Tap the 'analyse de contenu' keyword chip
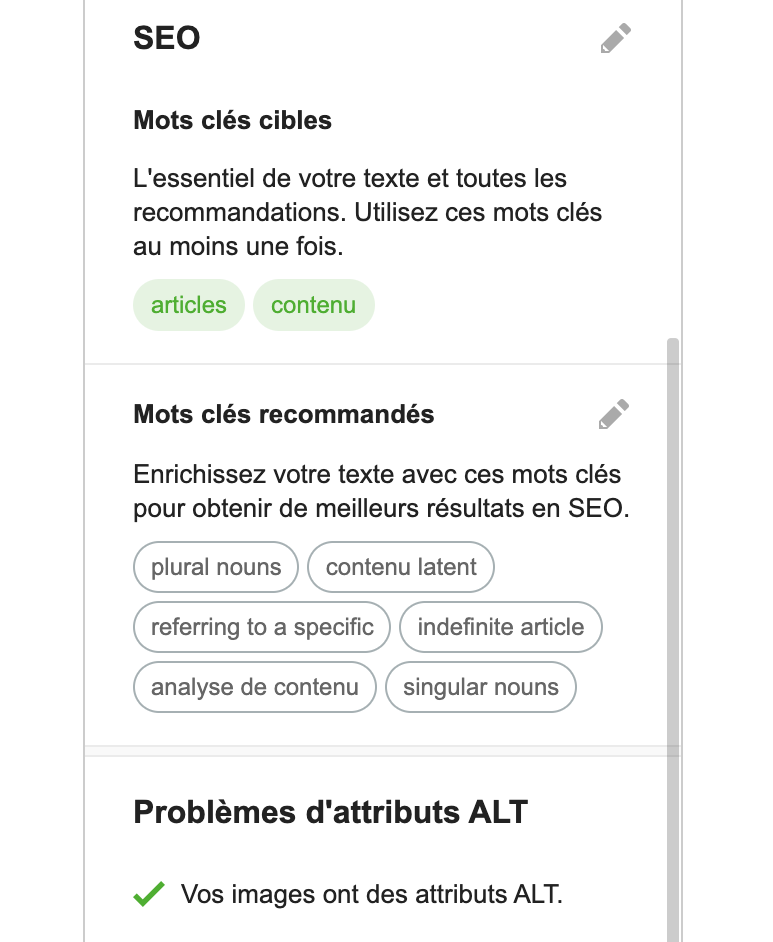The image size is (773, 942). (255, 687)
